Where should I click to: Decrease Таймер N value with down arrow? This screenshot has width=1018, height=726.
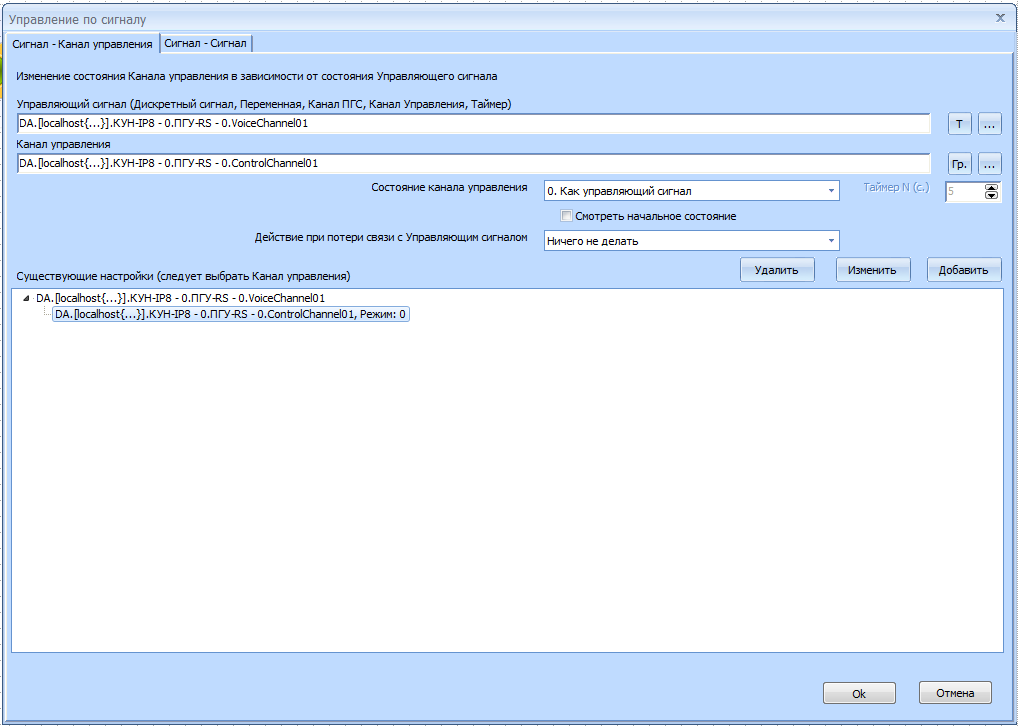991,195
